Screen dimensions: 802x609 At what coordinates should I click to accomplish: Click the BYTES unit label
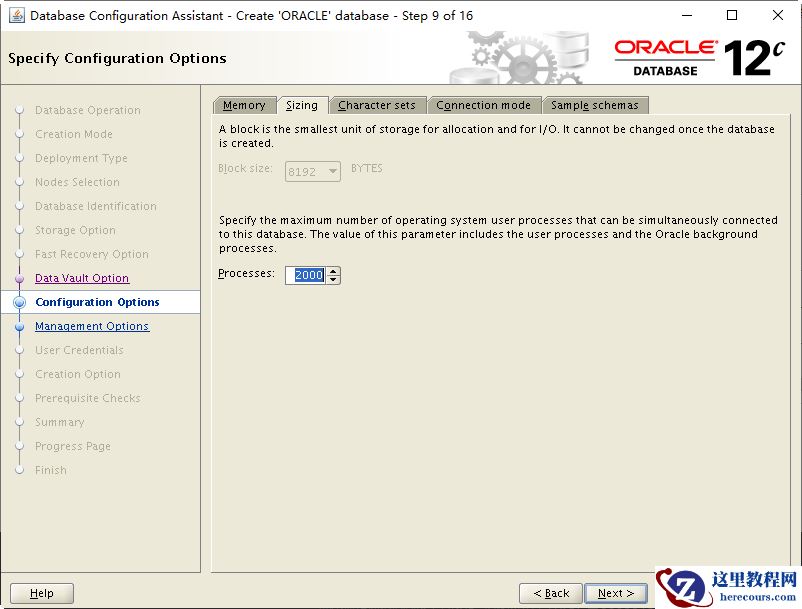pos(367,168)
